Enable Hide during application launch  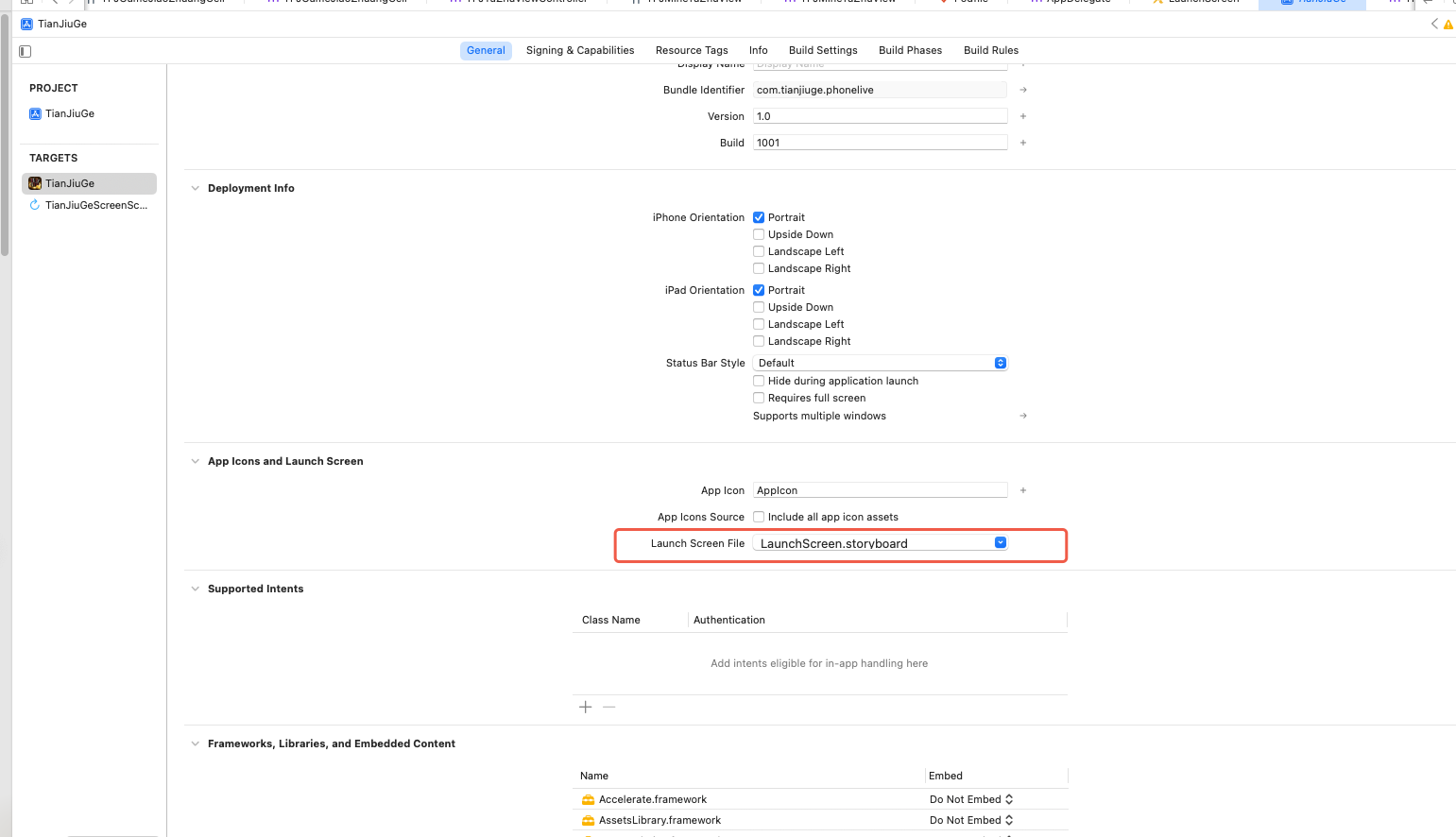click(x=759, y=381)
